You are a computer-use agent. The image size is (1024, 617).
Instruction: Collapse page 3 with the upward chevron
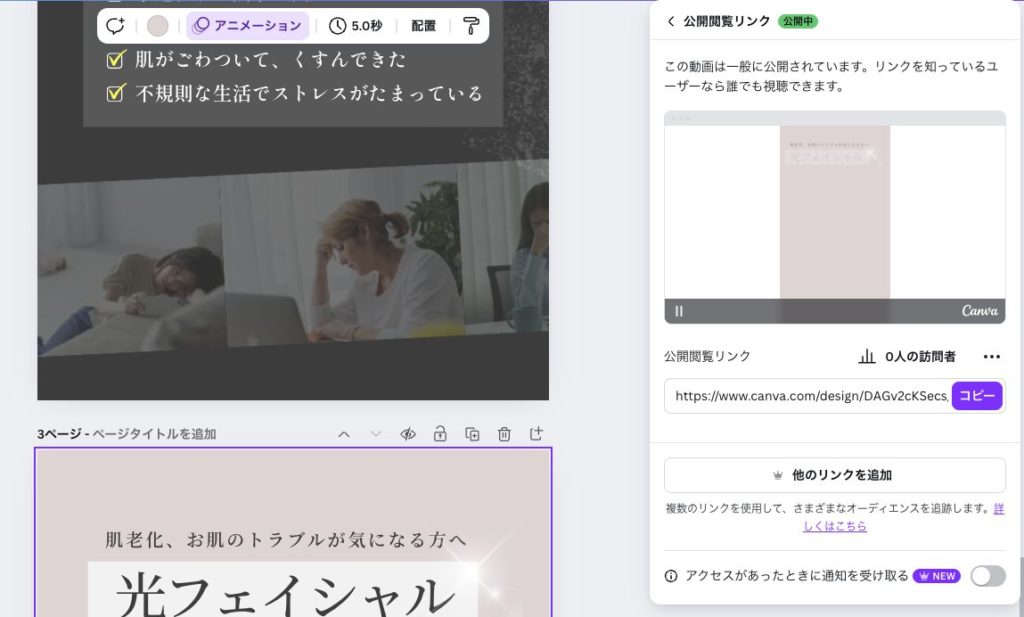point(344,433)
